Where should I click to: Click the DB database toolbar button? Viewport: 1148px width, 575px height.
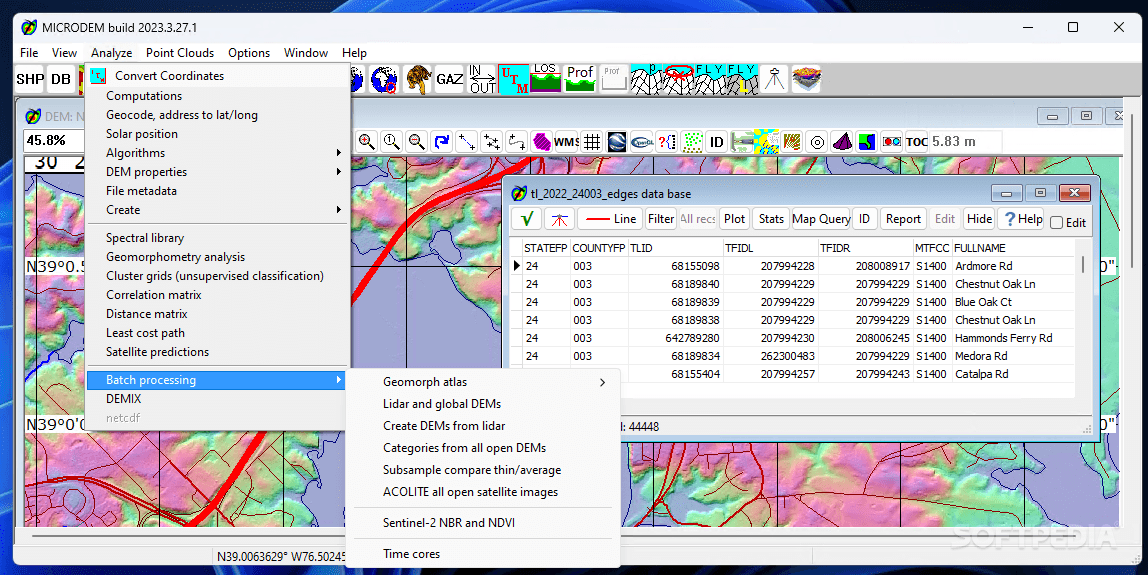pyautogui.click(x=61, y=79)
